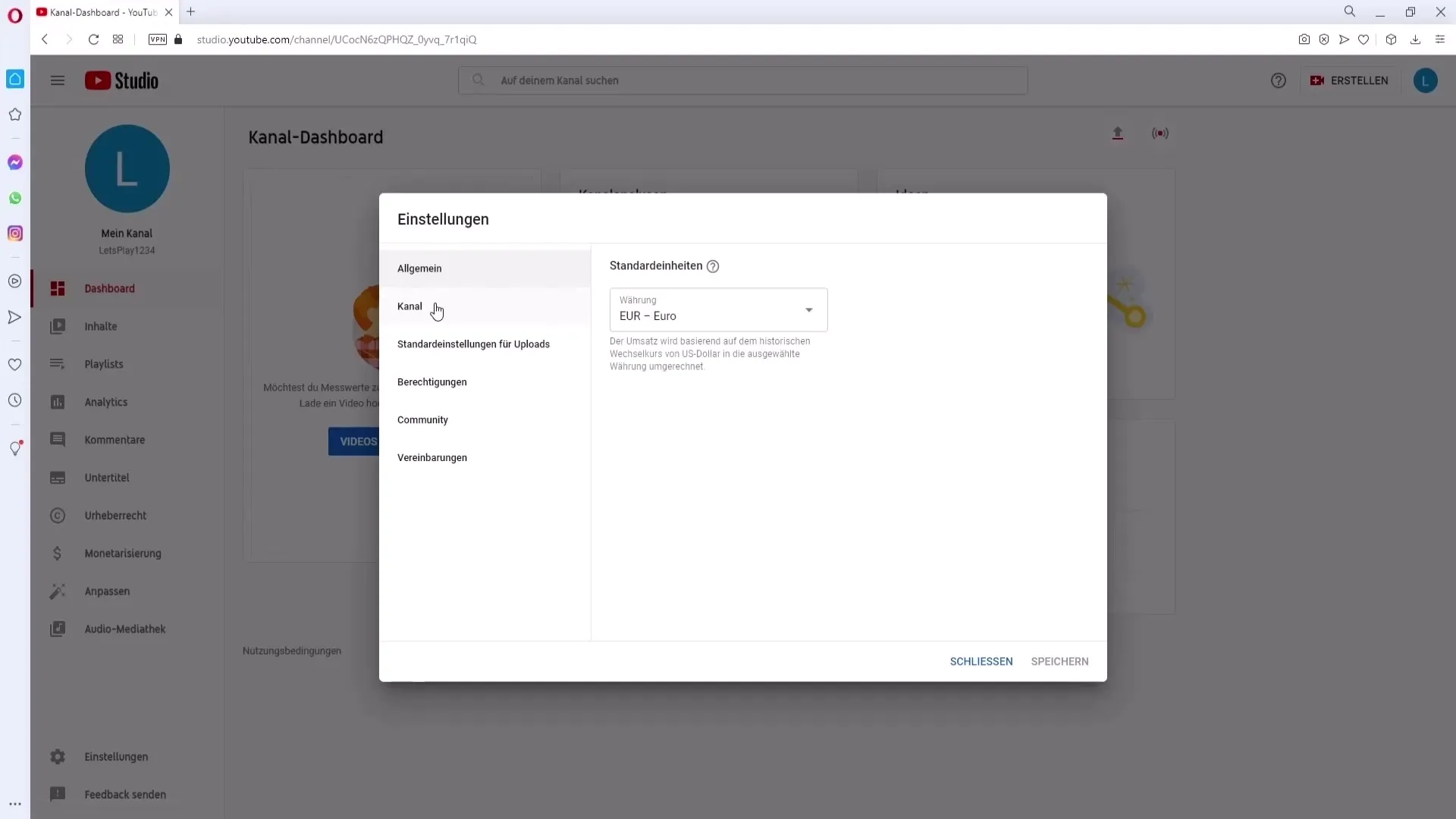Viewport: 1456px width, 819px height.
Task: Open Standardeinstellungen für Uploads section
Action: (475, 344)
